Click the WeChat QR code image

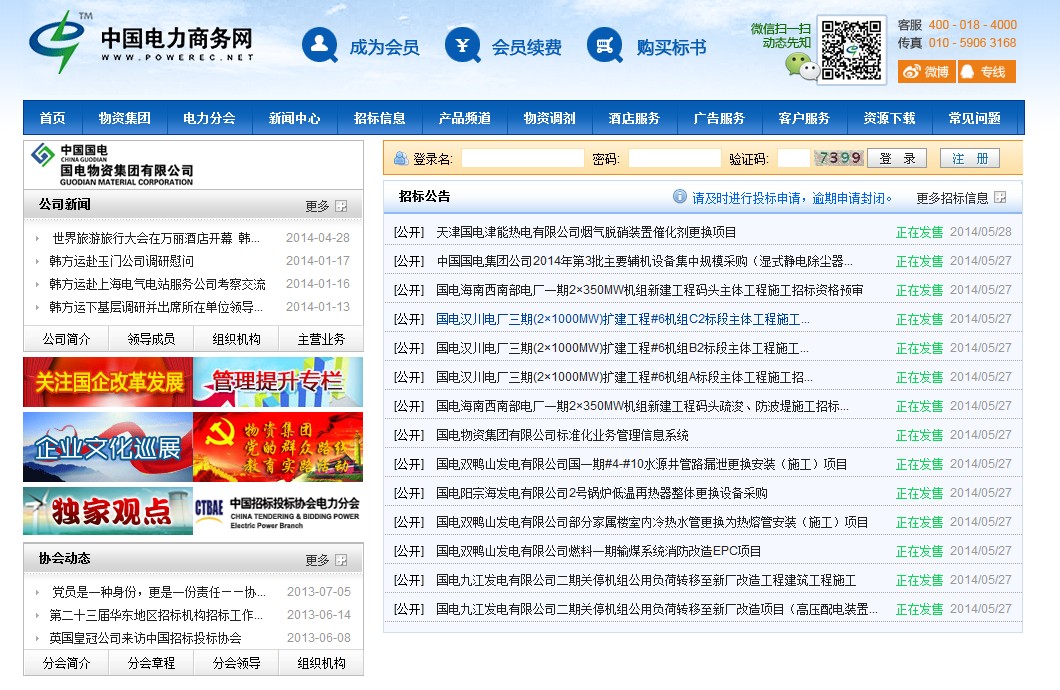[851, 50]
